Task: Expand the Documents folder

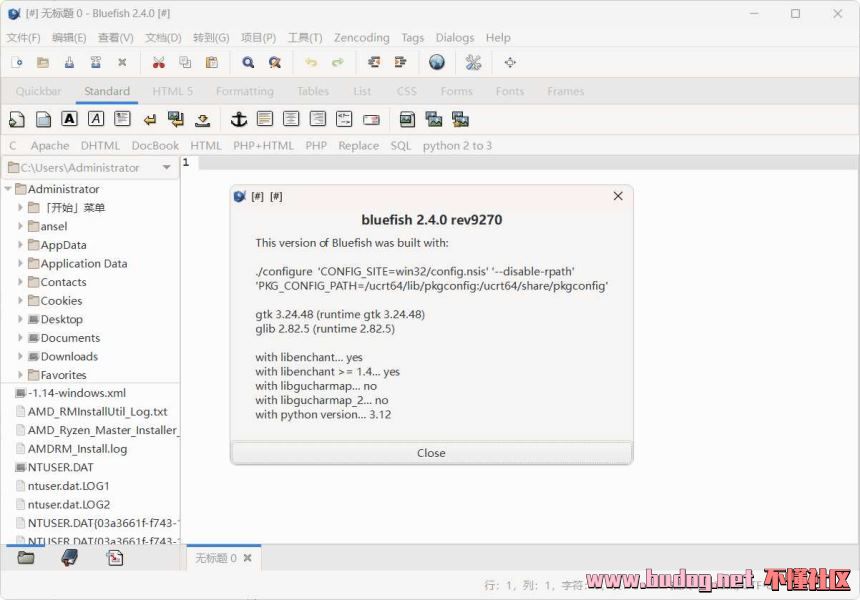Action: [20, 337]
